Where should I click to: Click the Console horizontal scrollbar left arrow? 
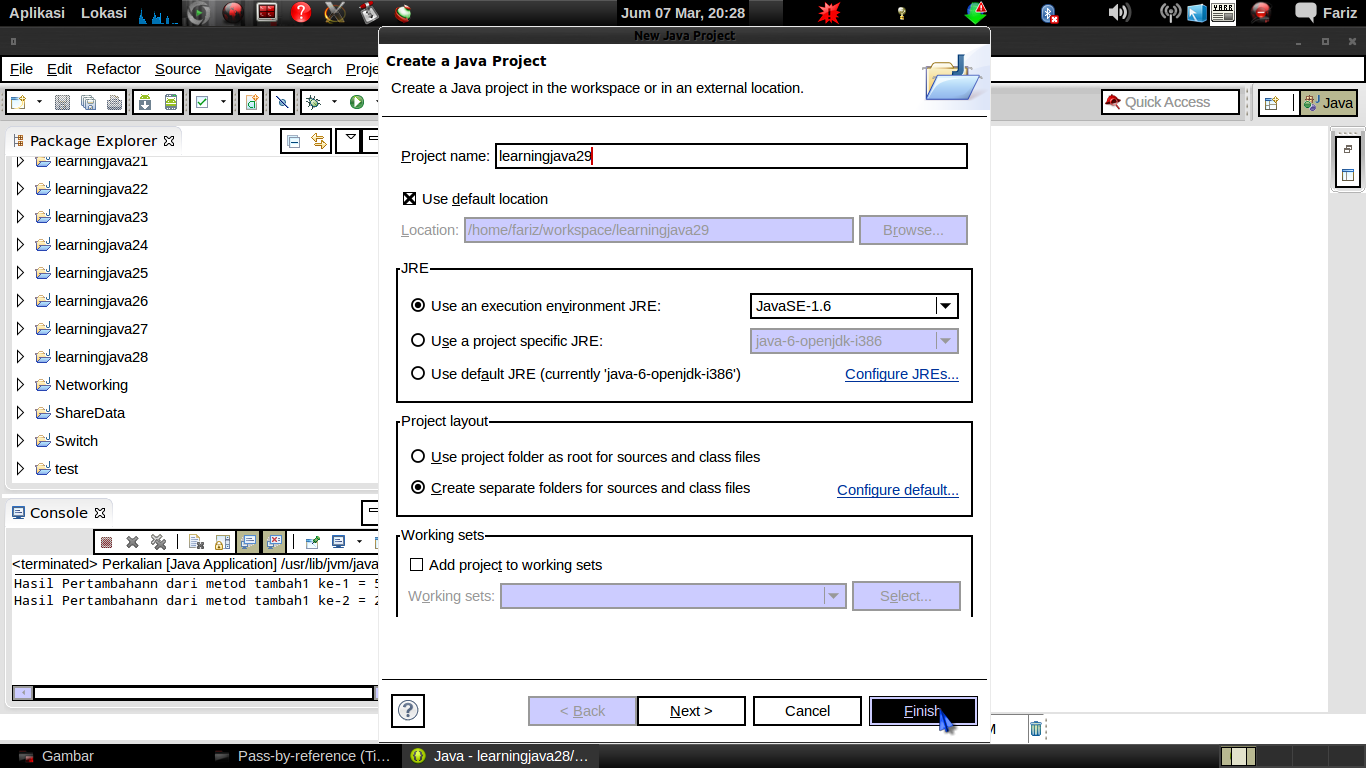[x=22, y=692]
